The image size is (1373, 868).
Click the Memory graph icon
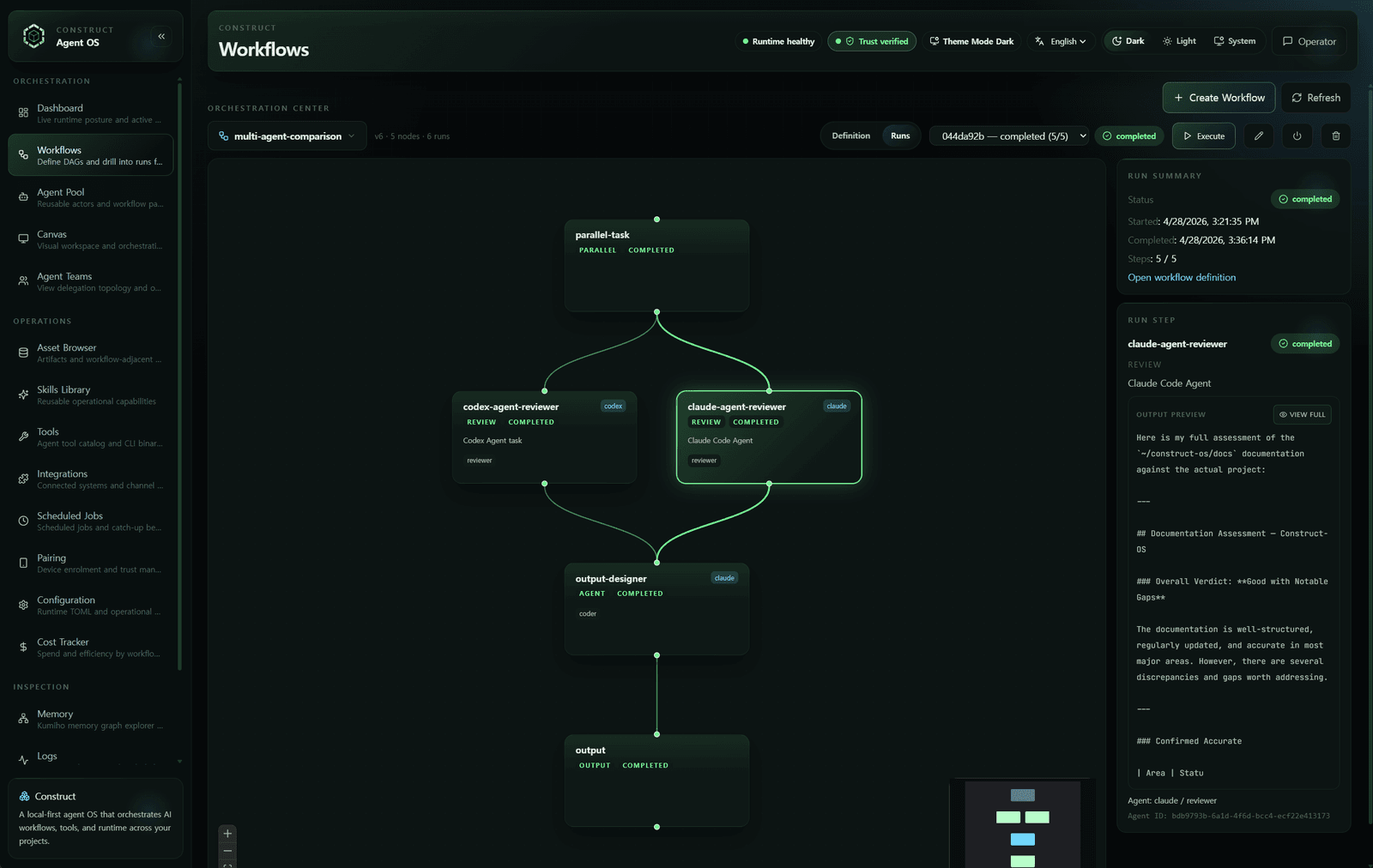[x=23, y=719]
